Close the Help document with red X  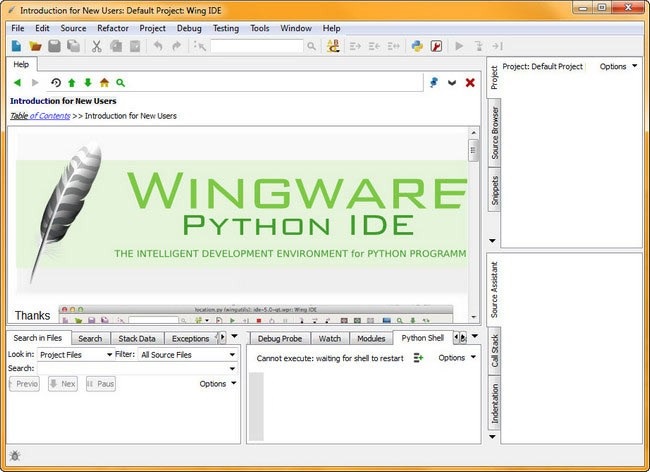(470, 82)
